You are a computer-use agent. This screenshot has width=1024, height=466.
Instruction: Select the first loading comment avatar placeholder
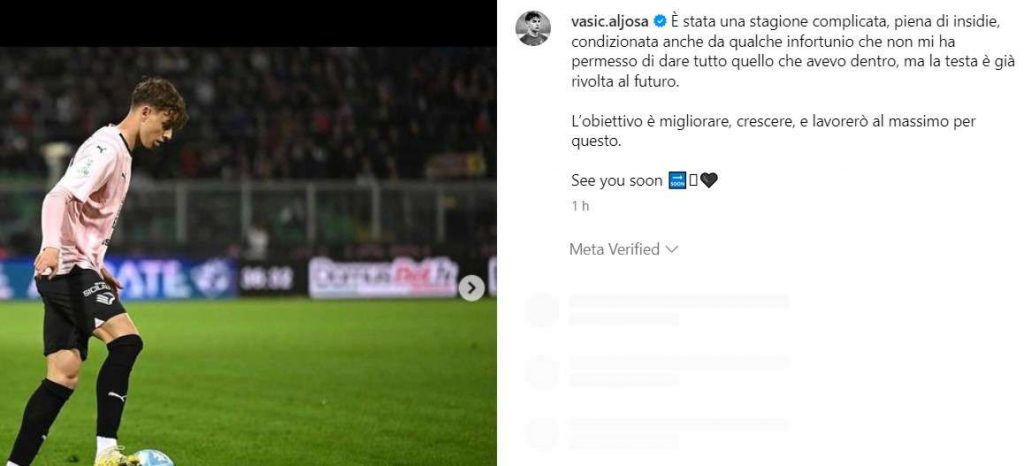pyautogui.click(x=542, y=310)
